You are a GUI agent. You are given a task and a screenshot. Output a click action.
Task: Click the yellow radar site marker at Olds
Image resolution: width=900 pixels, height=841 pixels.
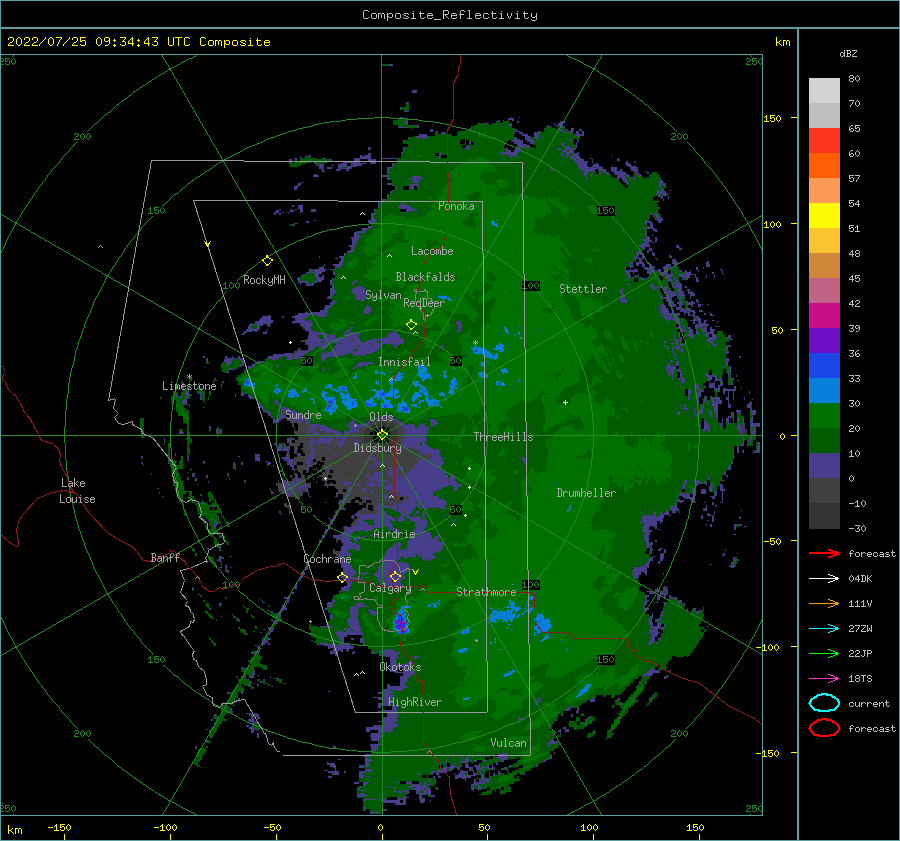382,435
